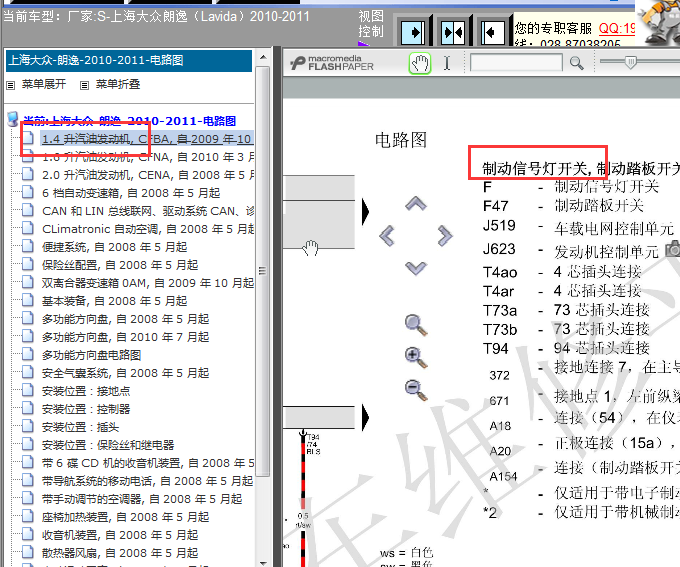
Task: Click tree panel scroll down arrow
Action: 263,563
